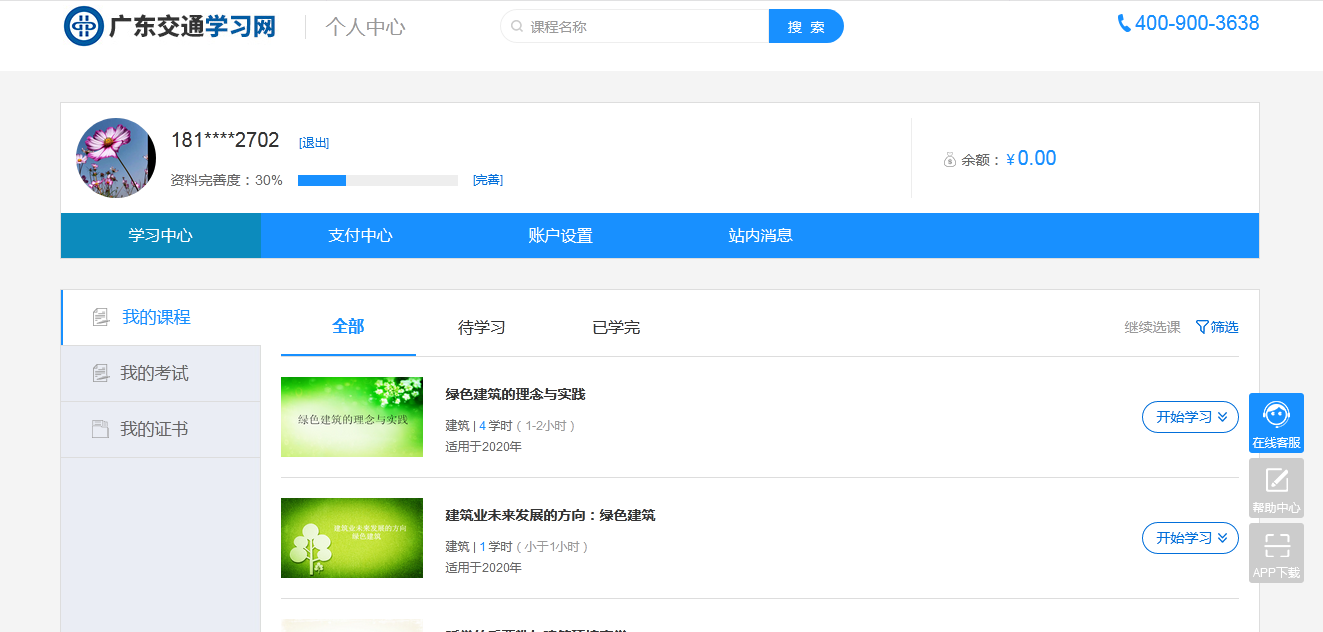
Task: Open 帮助中心 help center icon
Action: pos(1276,488)
